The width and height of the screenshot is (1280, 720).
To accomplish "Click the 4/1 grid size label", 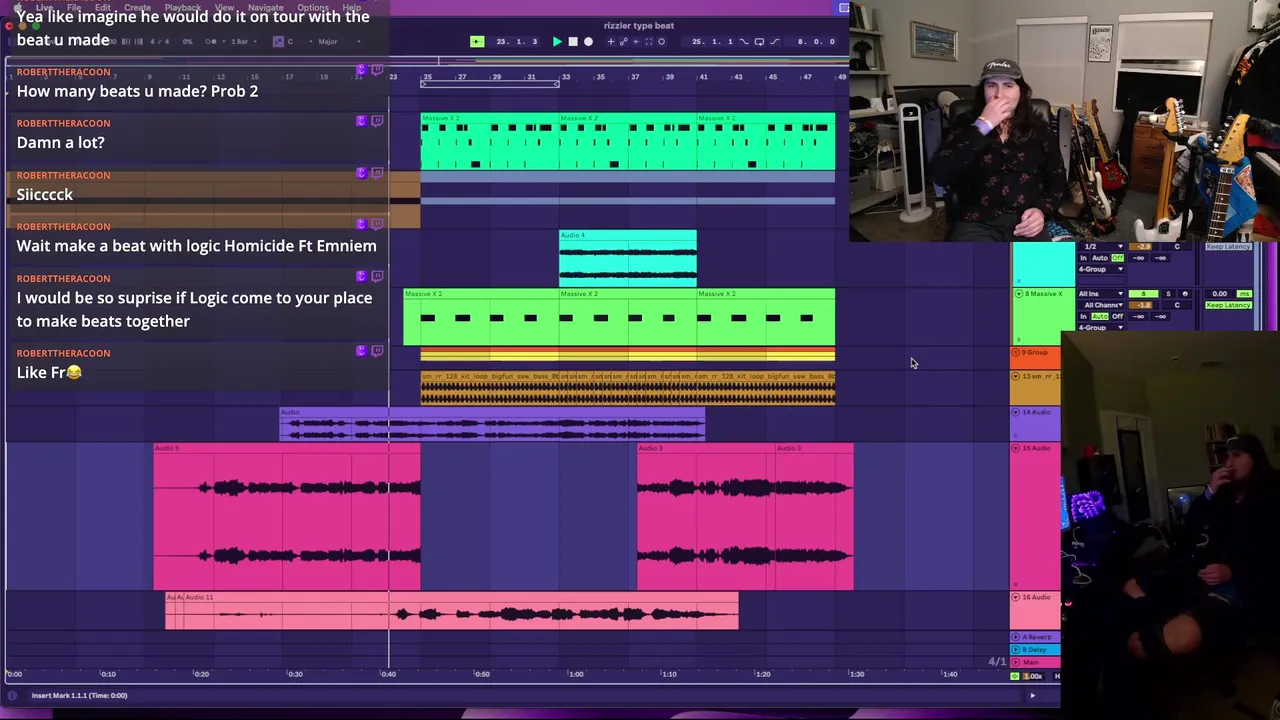I will [x=997, y=662].
